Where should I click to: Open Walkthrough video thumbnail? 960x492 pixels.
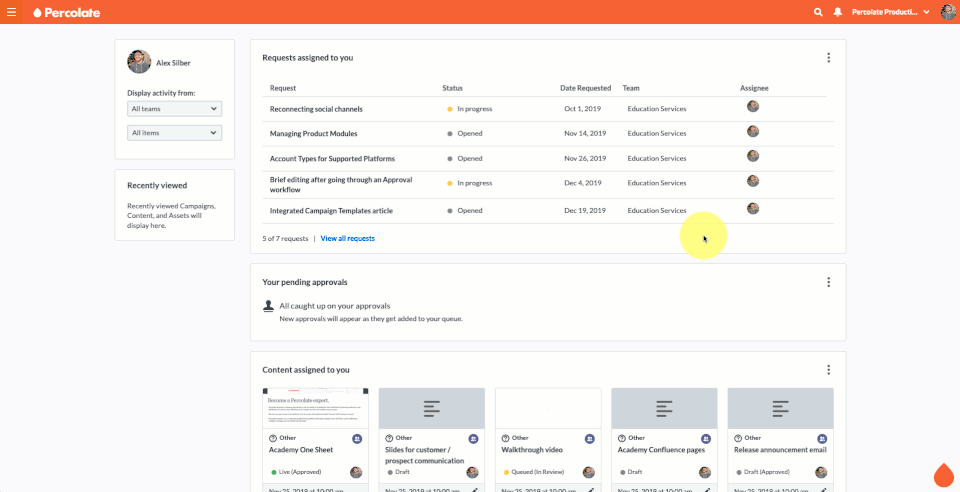(x=548, y=408)
